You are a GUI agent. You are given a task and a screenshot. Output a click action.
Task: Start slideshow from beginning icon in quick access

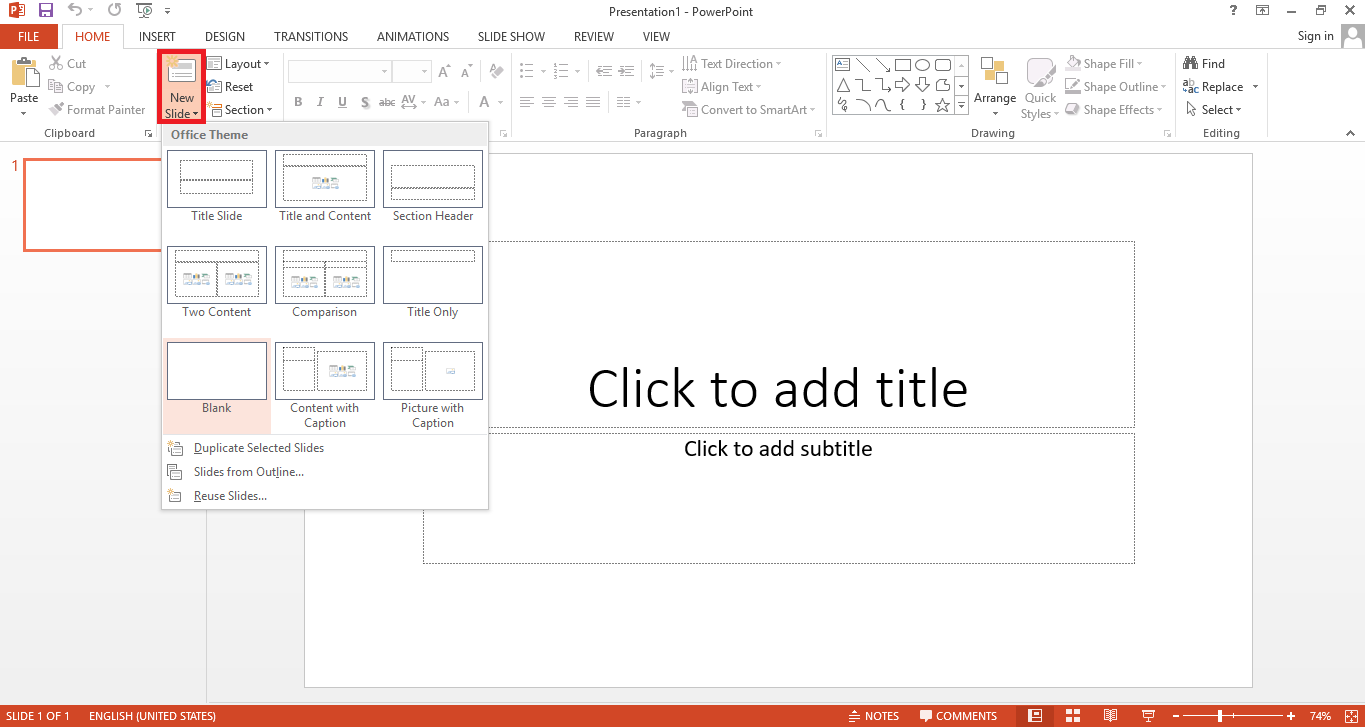[x=144, y=11]
